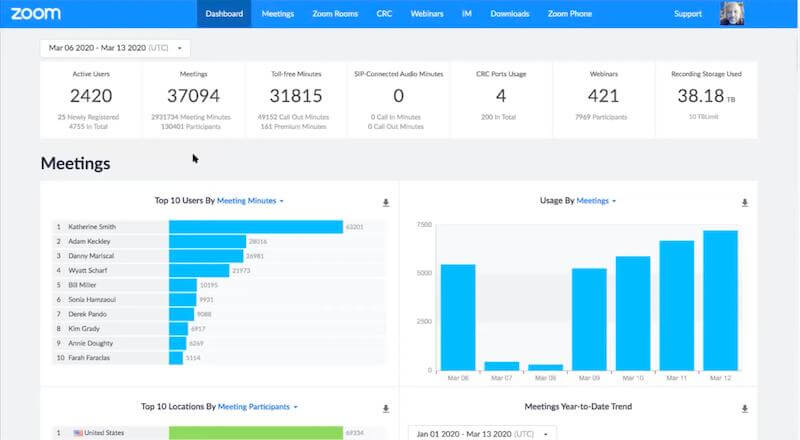This screenshot has height=440, width=800.
Task: Click the SIP-Connected Audio Minutes card
Action: [398, 100]
